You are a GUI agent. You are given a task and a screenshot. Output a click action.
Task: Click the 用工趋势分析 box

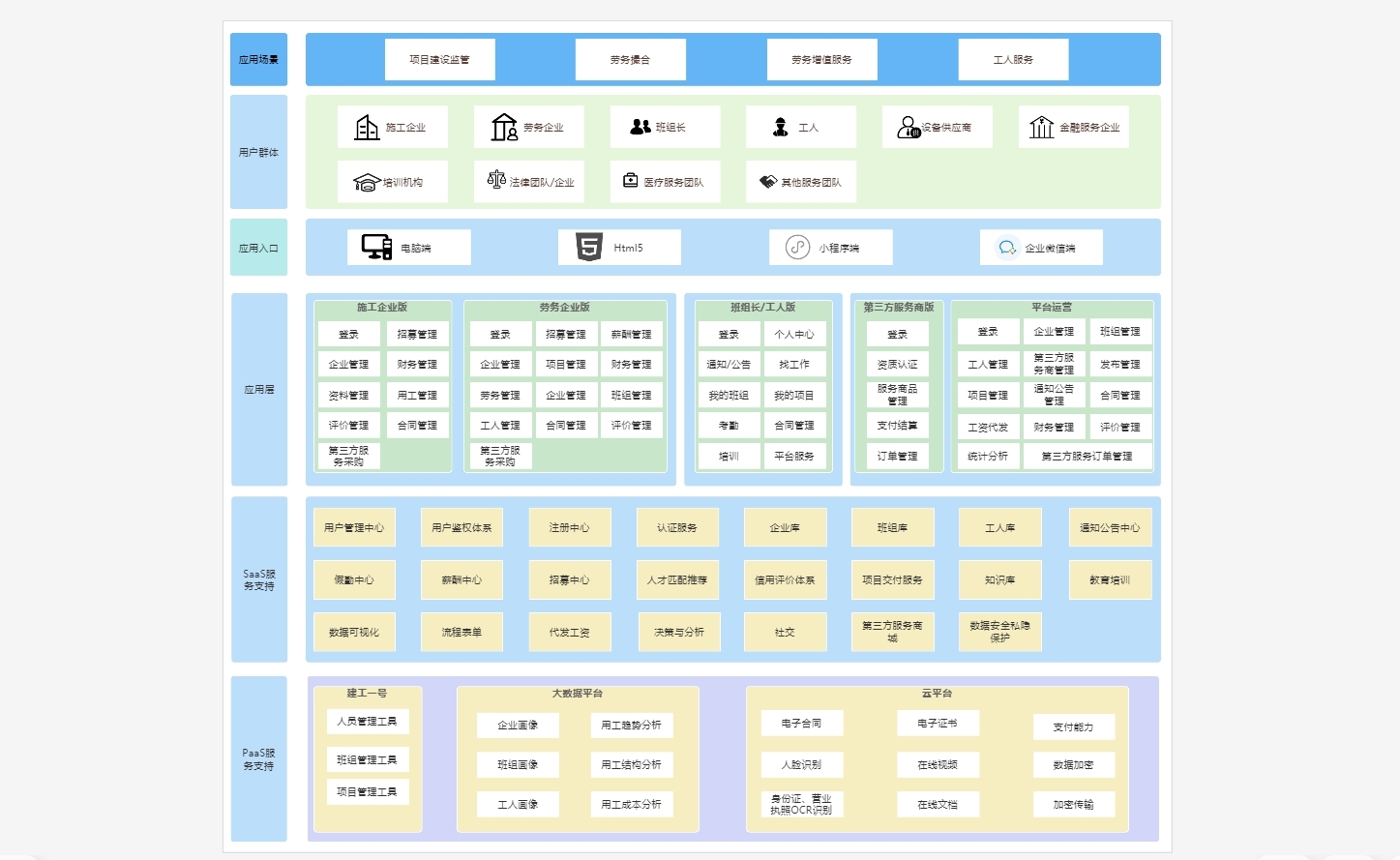(632, 725)
